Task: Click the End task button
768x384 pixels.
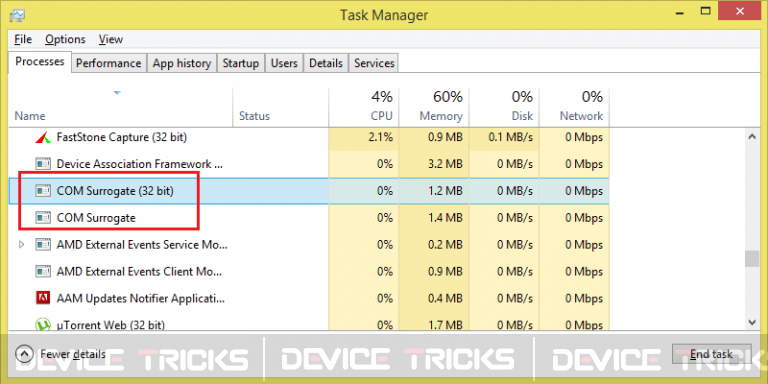Action: pyautogui.click(x=711, y=354)
